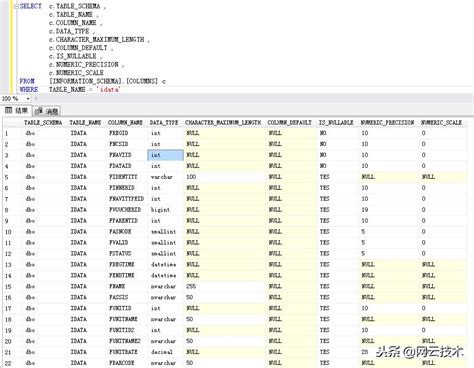
Task: Select the IS_NULLABLE column header
Action: tap(336, 123)
